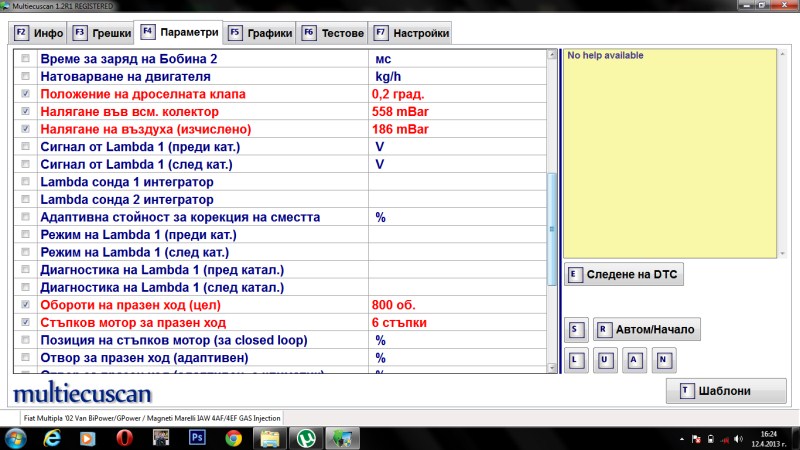Open the Opera browser from taskbar
Screen dimensions: 800x450
tap(125, 437)
